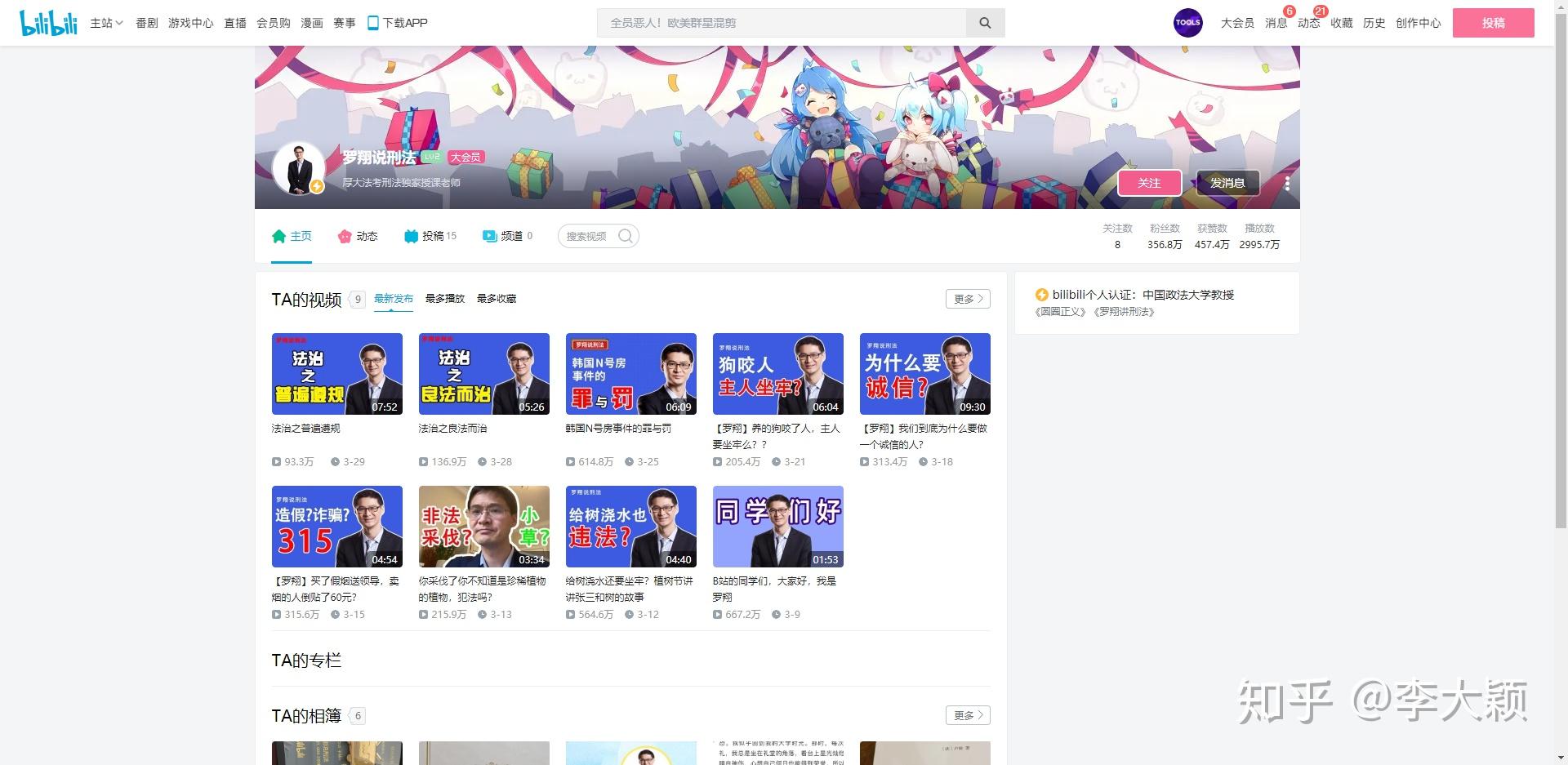The width and height of the screenshot is (1568, 765).
Task: Expand the 主站 dropdown menu
Action: (106, 23)
